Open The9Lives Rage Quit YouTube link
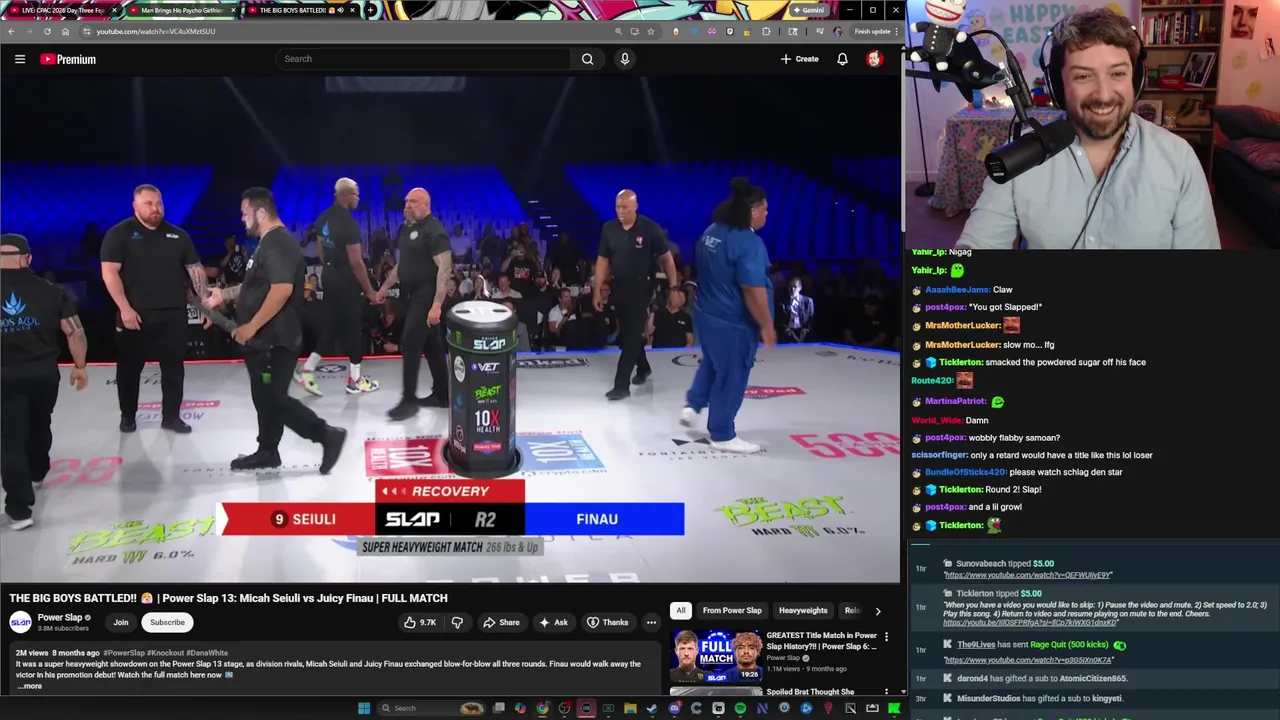This screenshot has height=720, width=1280. click(x=1028, y=660)
